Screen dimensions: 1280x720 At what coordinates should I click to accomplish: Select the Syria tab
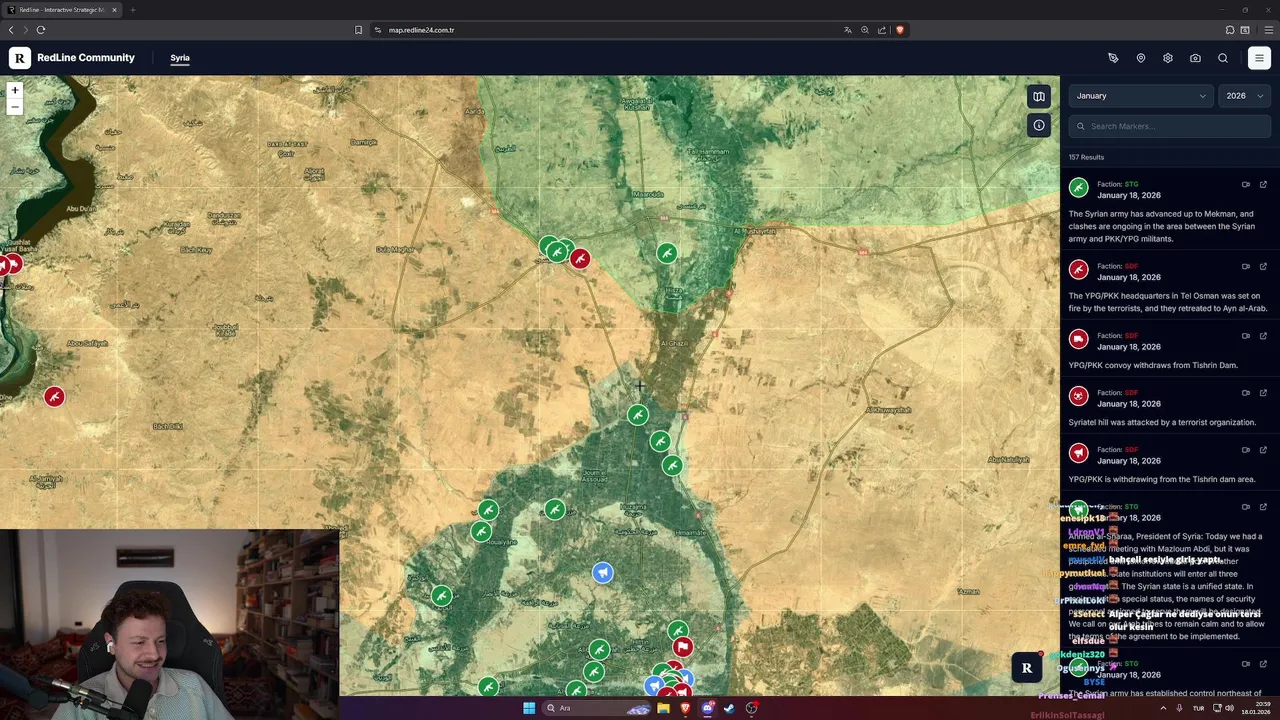180,58
